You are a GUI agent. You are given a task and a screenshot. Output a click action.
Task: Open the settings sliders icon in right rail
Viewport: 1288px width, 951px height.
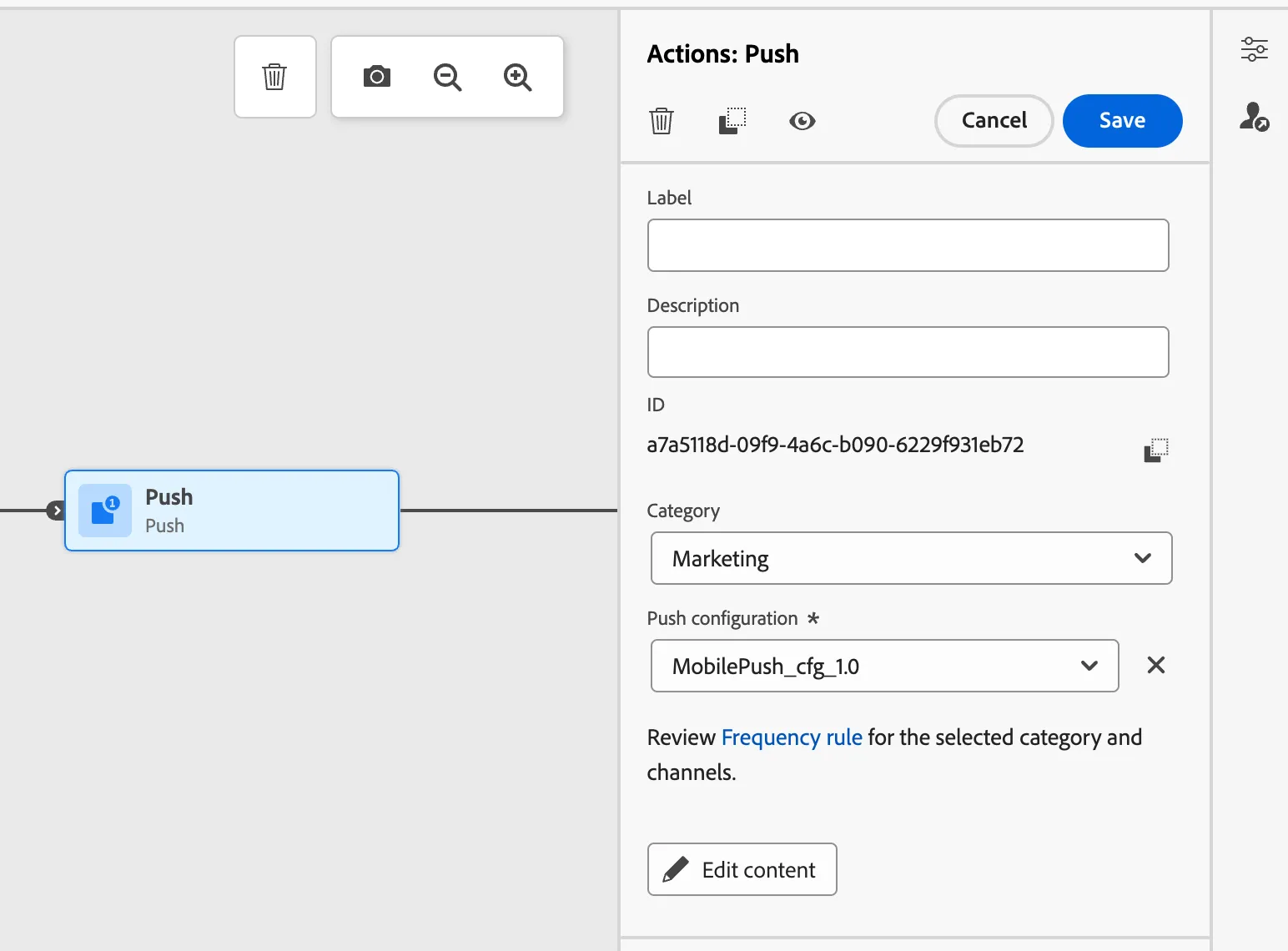coord(1255,49)
